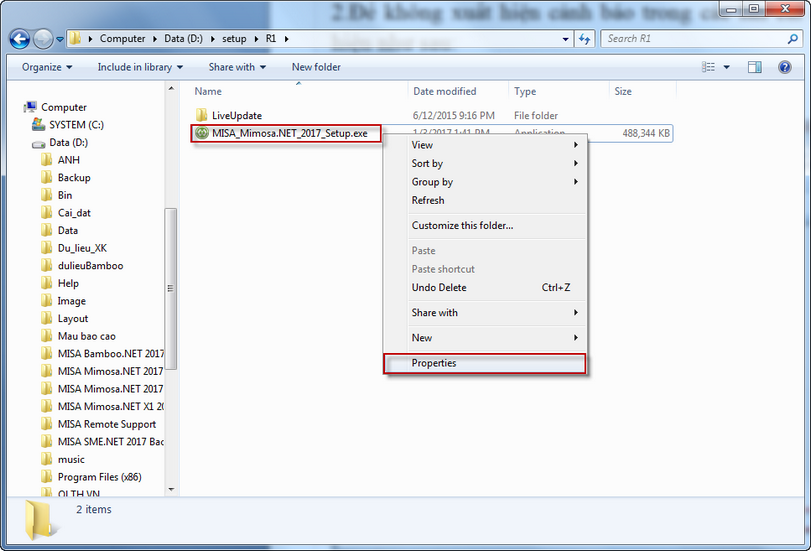Select MISA Bamboo.NET 2017 folder
Image resolution: width=811 pixels, height=551 pixels.
tap(102, 353)
